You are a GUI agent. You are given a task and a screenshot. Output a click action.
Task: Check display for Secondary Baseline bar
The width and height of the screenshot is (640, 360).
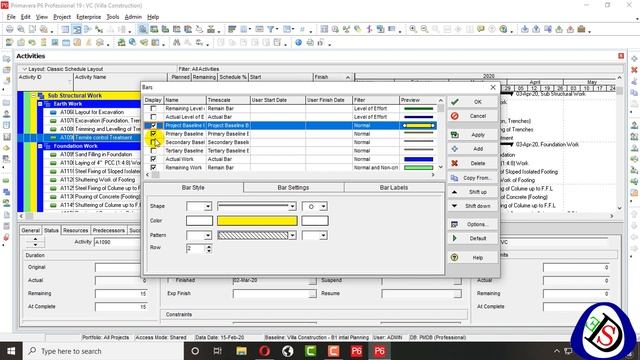click(153, 142)
